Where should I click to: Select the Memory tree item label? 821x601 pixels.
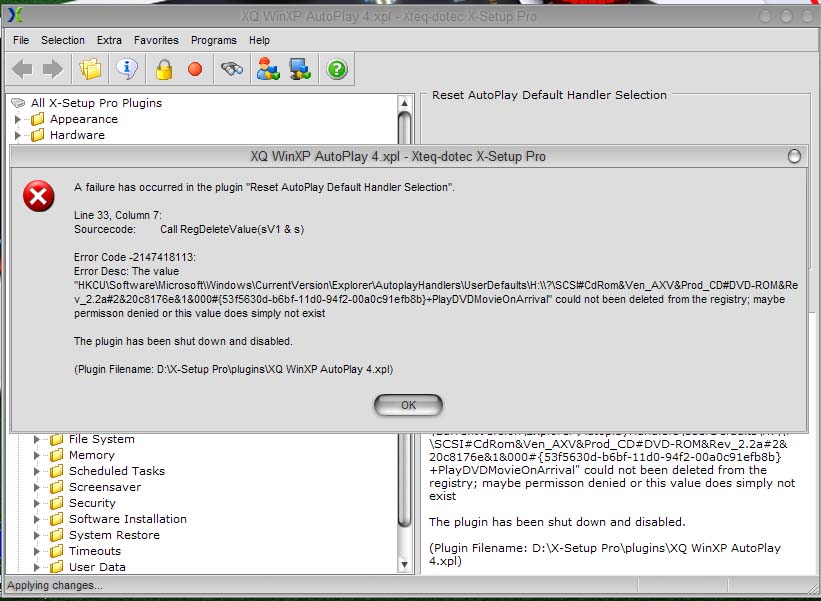coord(92,455)
